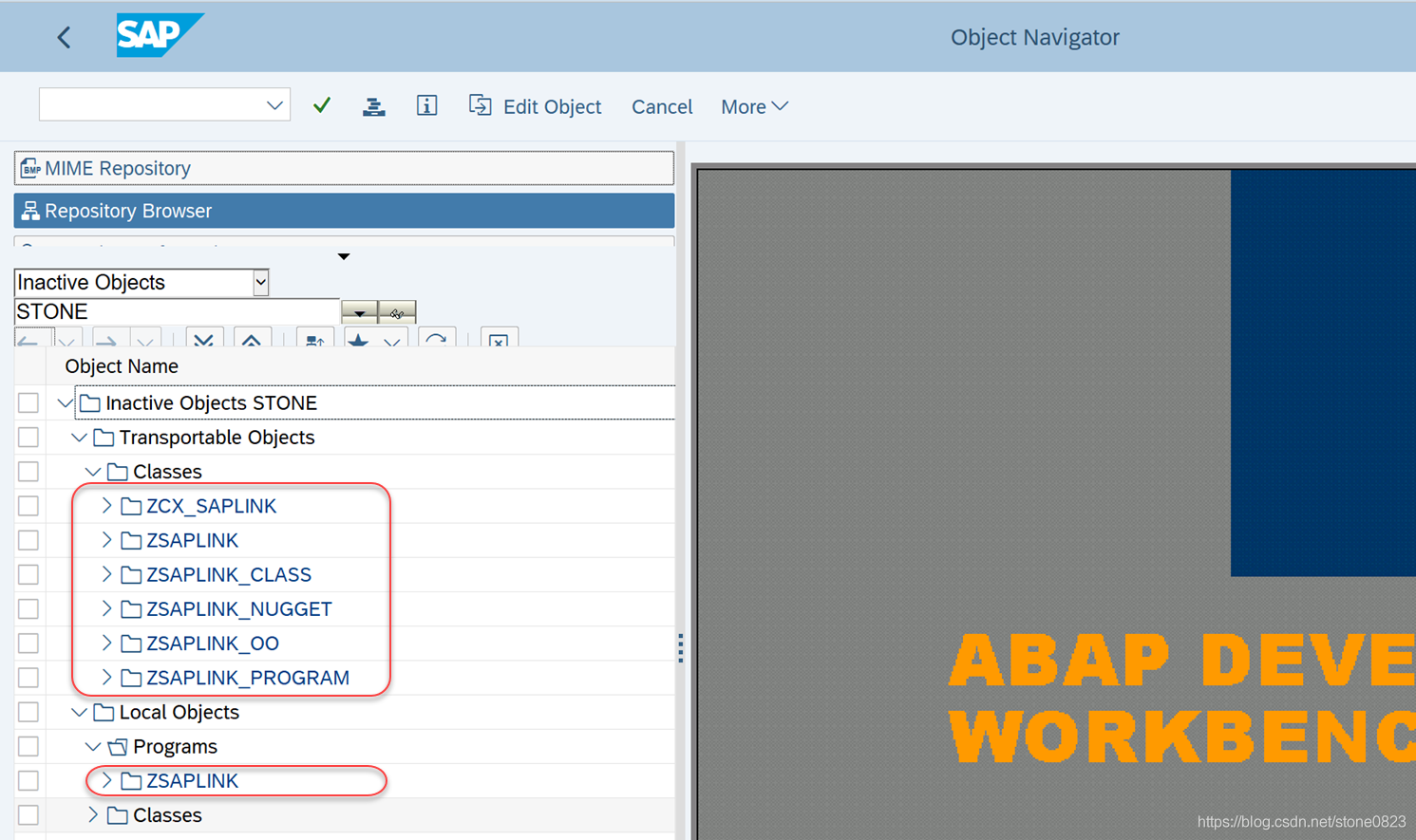Expand all nodes with double down-chevron icon
The image size is (1416, 840).
click(205, 340)
